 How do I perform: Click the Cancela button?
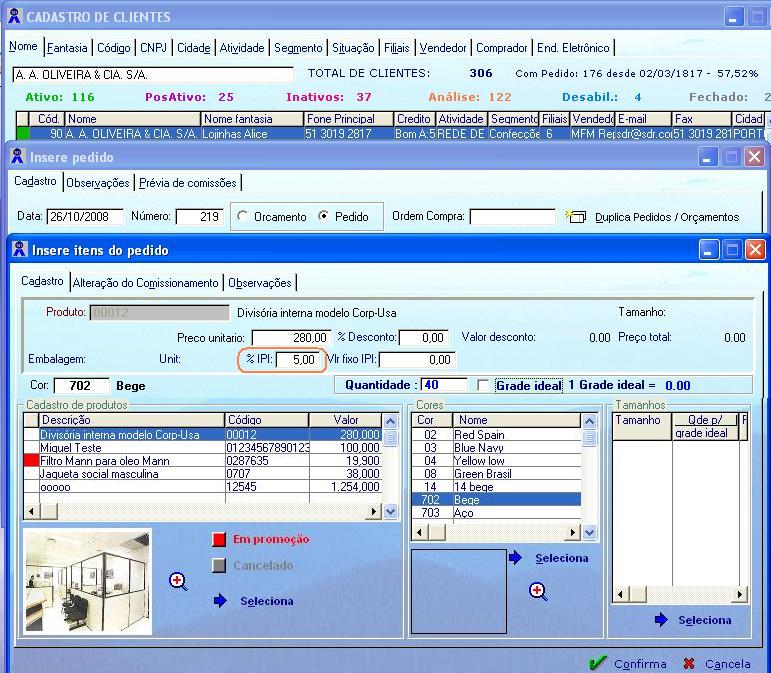[x=728, y=664]
